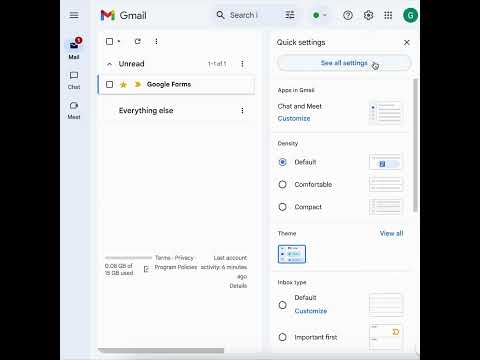Click the Privacy link in footer
480x360 pixels.
click(x=184, y=258)
